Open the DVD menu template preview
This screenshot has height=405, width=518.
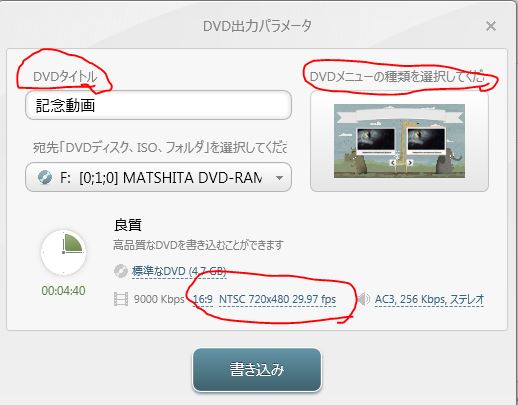(x=399, y=141)
